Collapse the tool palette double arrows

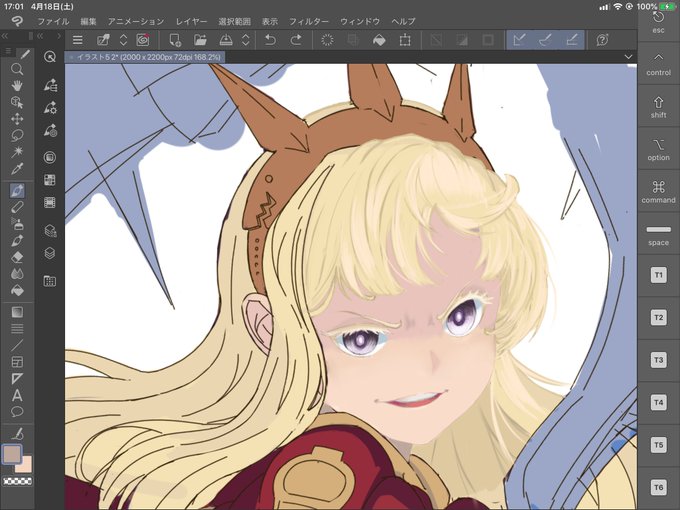tap(5, 36)
